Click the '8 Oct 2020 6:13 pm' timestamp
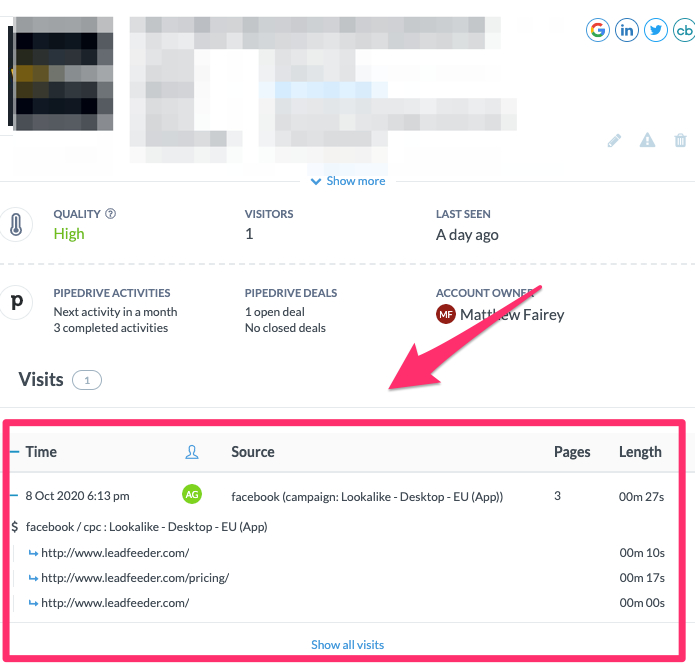Viewport: 695px width, 668px height. [78, 496]
